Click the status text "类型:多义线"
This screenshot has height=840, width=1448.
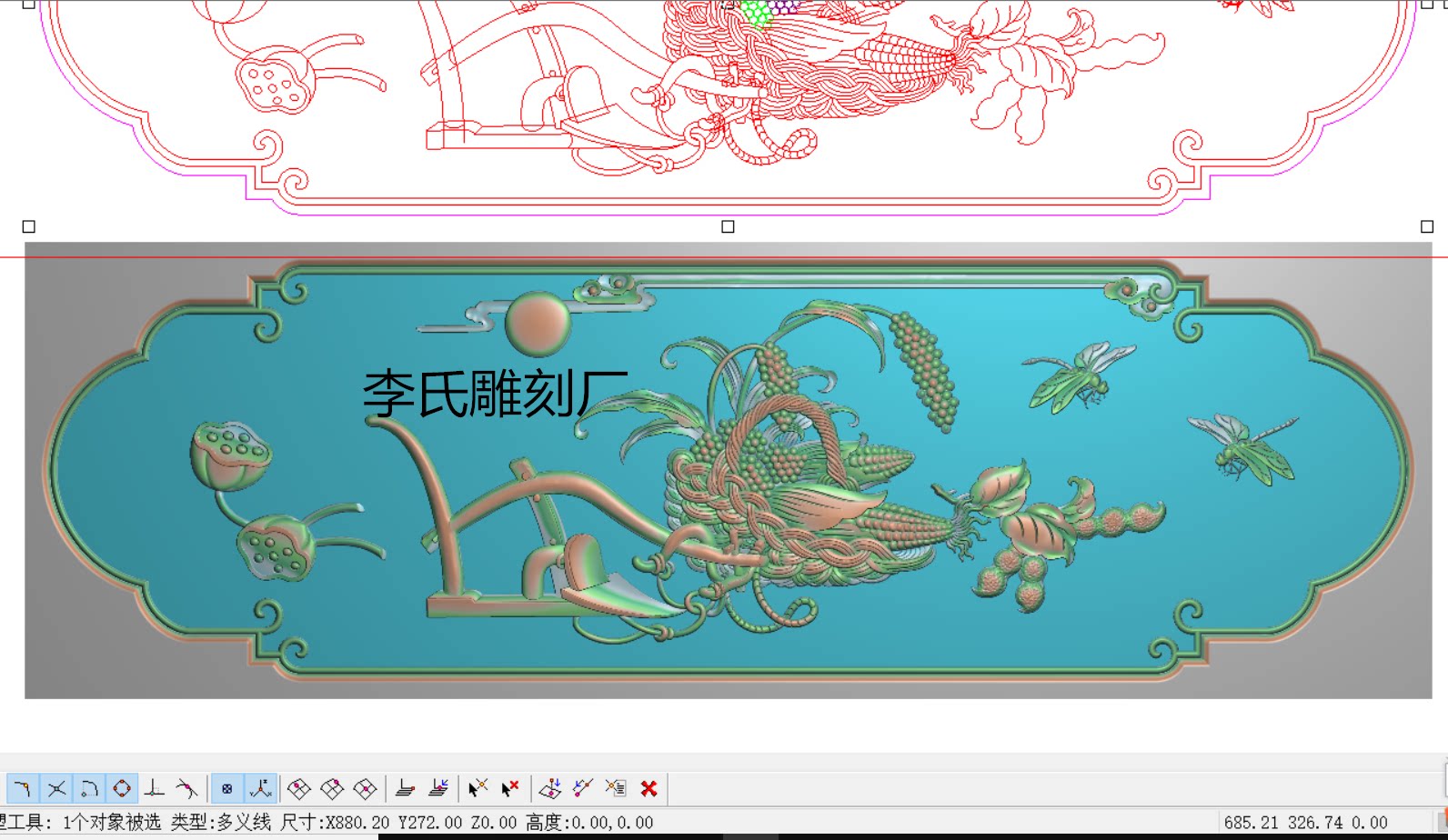(x=221, y=823)
